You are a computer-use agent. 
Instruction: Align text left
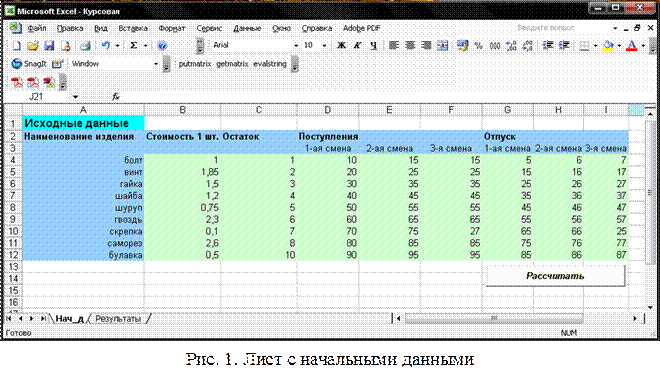click(x=394, y=45)
